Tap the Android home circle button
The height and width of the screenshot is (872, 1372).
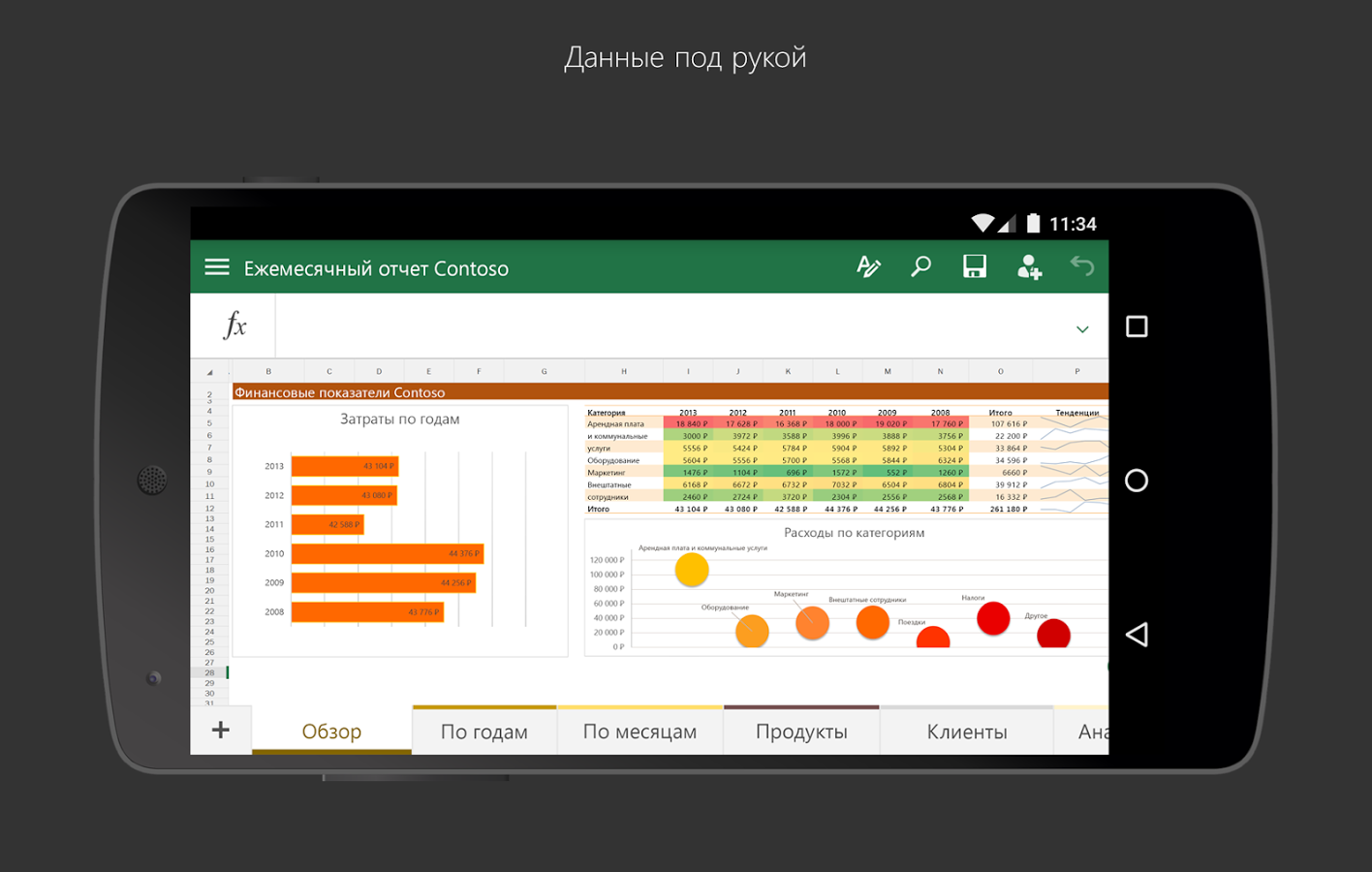point(1137,481)
